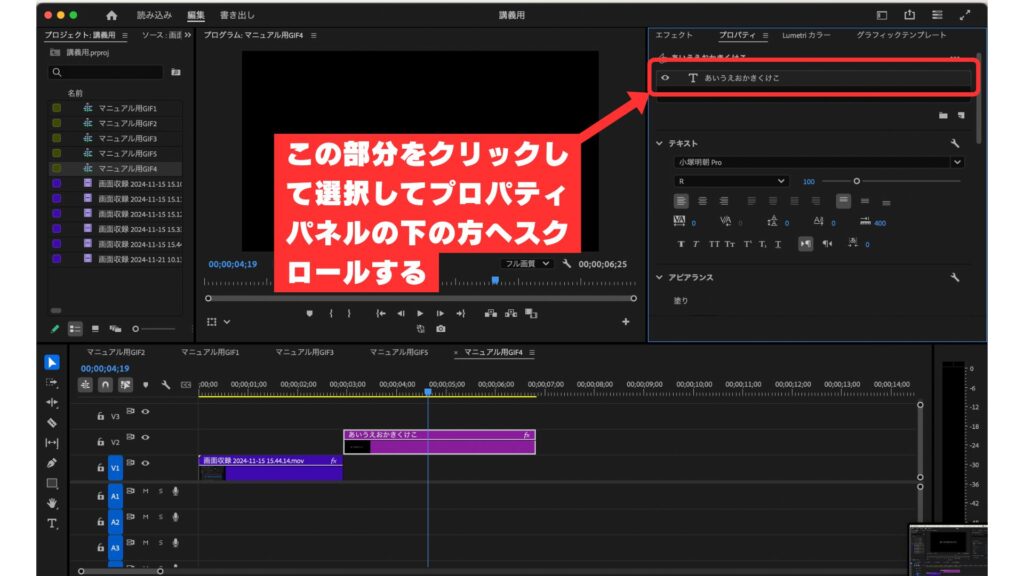Toggle snap in timeline
Viewport: 1024px width, 576px height.
pyautogui.click(x=105, y=385)
